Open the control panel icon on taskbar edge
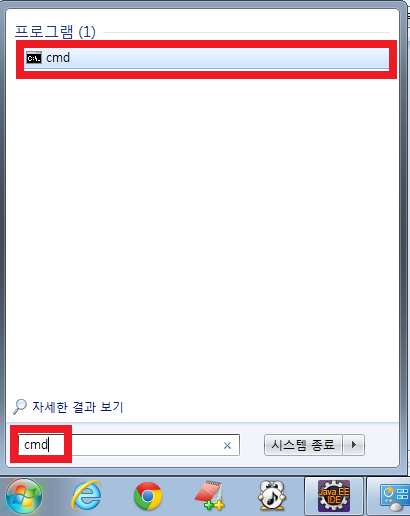The width and height of the screenshot is (410, 516). (394, 497)
